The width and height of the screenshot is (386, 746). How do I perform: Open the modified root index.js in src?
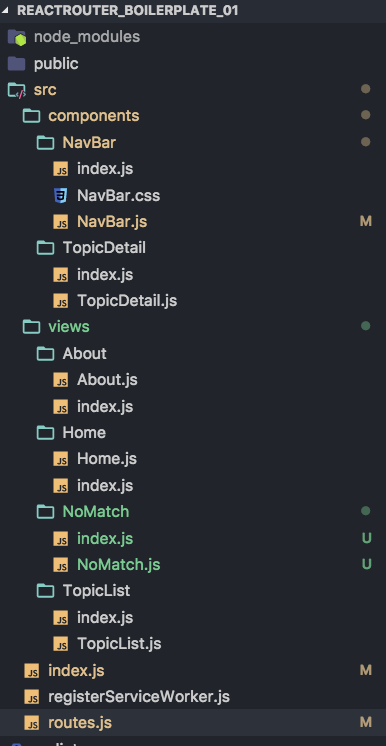coord(76,670)
